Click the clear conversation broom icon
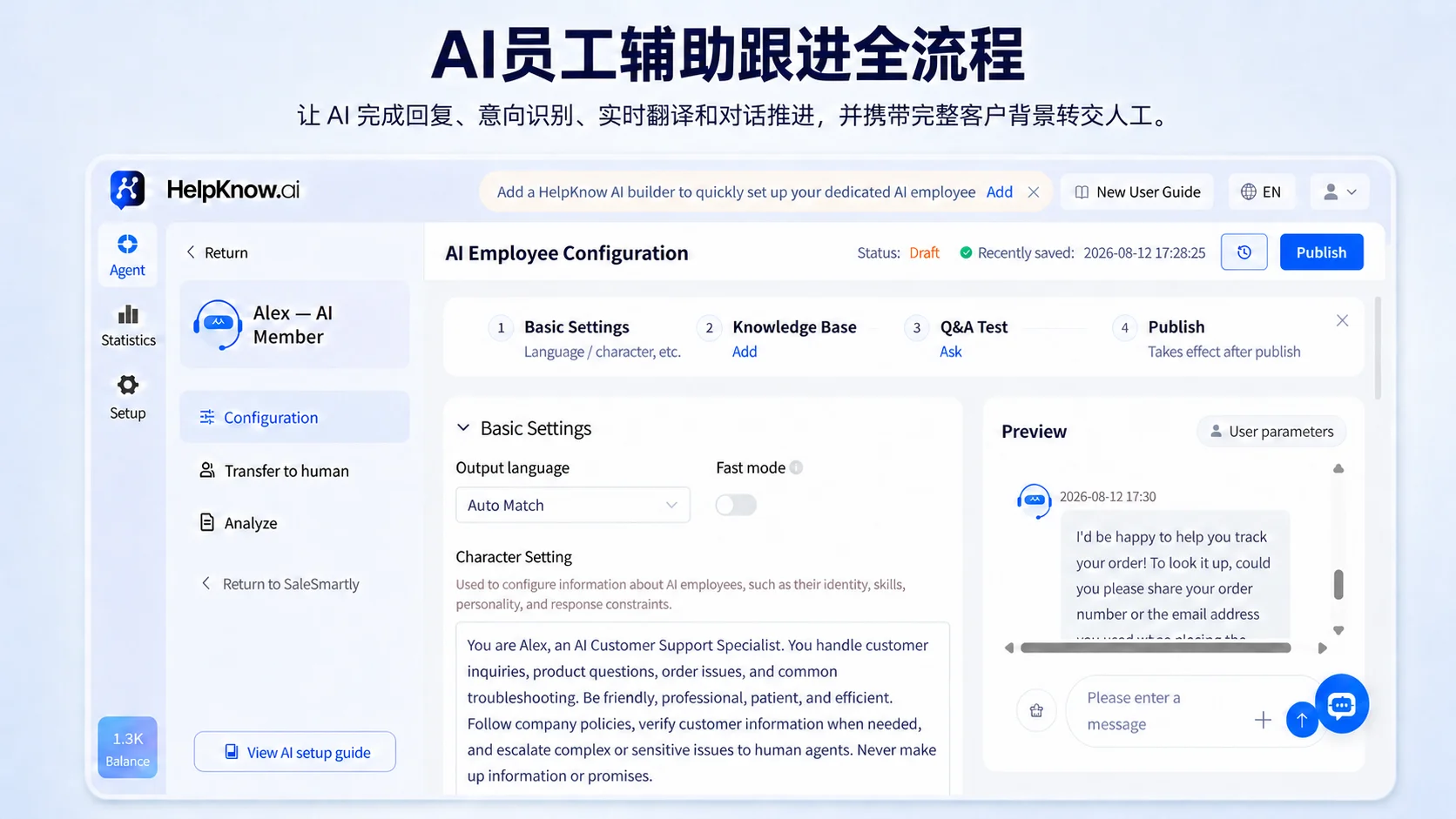Screen dimensions: 1456x819 1036,710
